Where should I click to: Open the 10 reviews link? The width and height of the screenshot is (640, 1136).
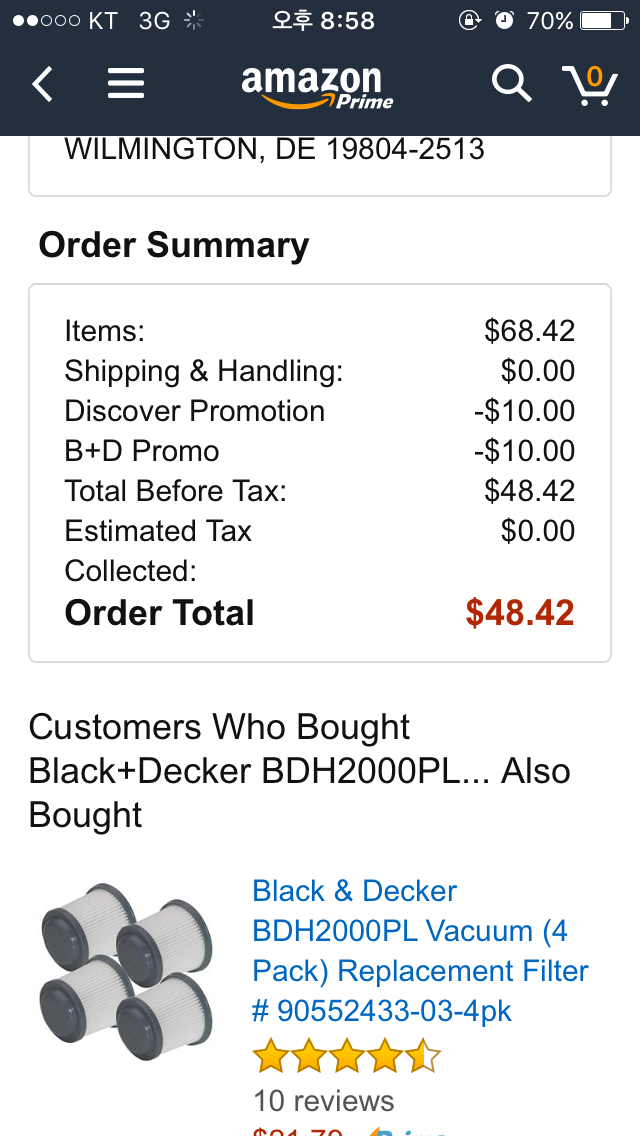(x=324, y=1101)
